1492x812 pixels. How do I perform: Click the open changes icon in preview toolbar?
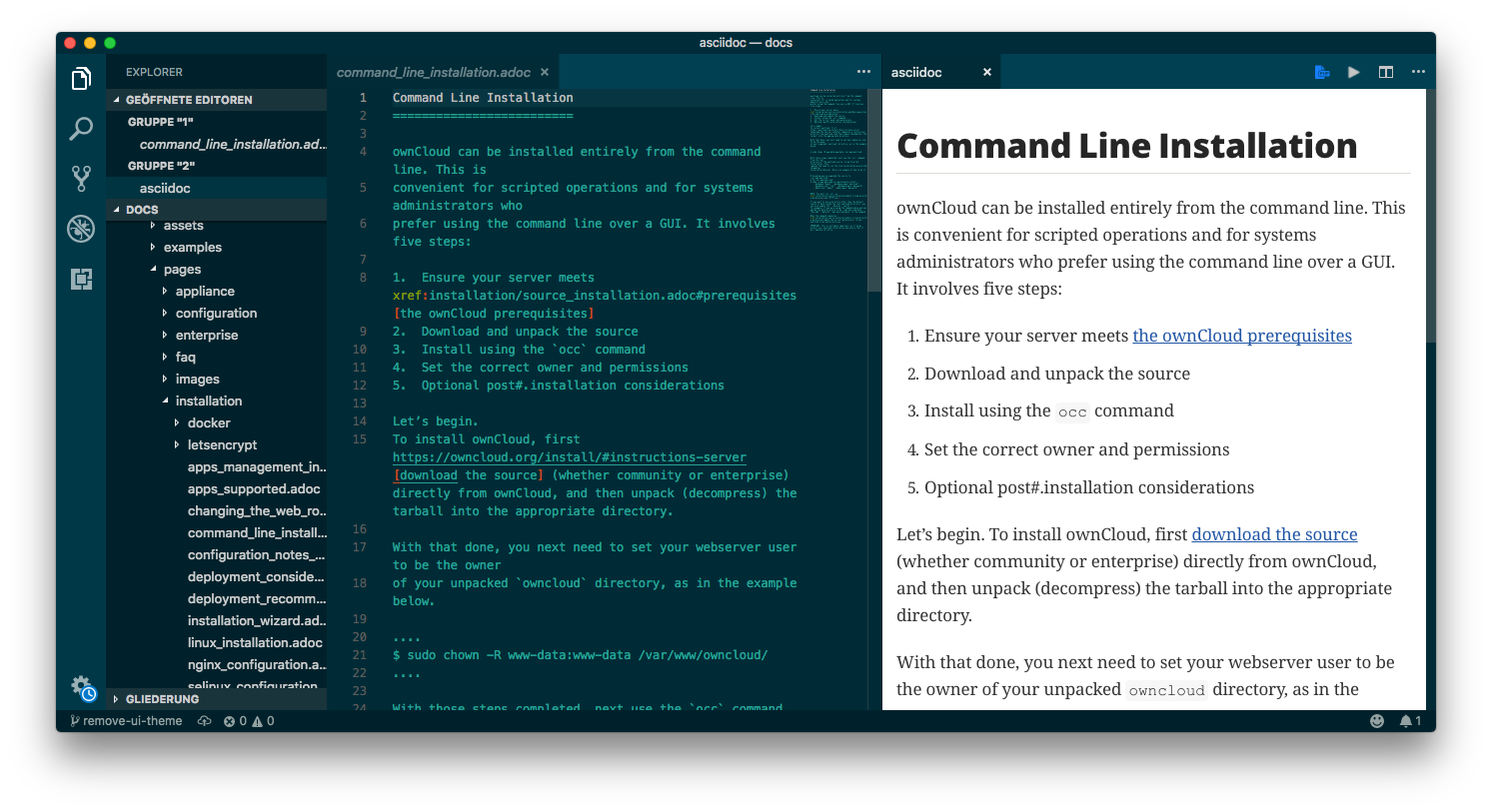click(x=1321, y=72)
